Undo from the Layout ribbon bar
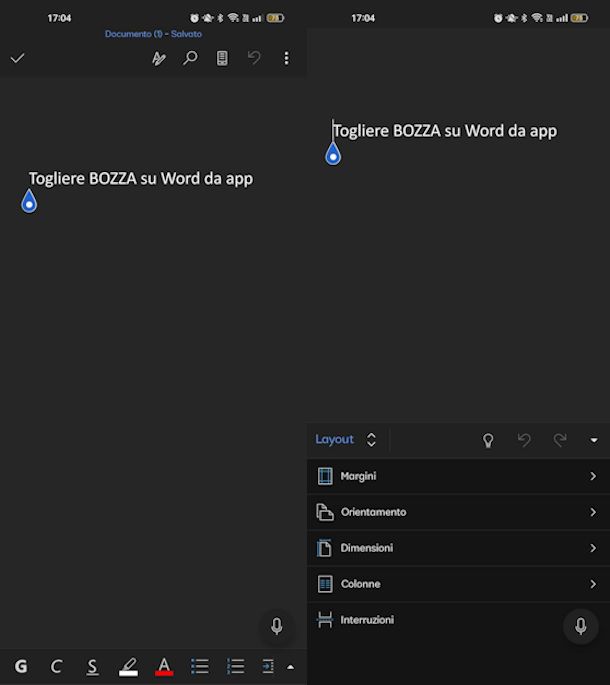Screen dimensions: 610x685 click(524, 440)
